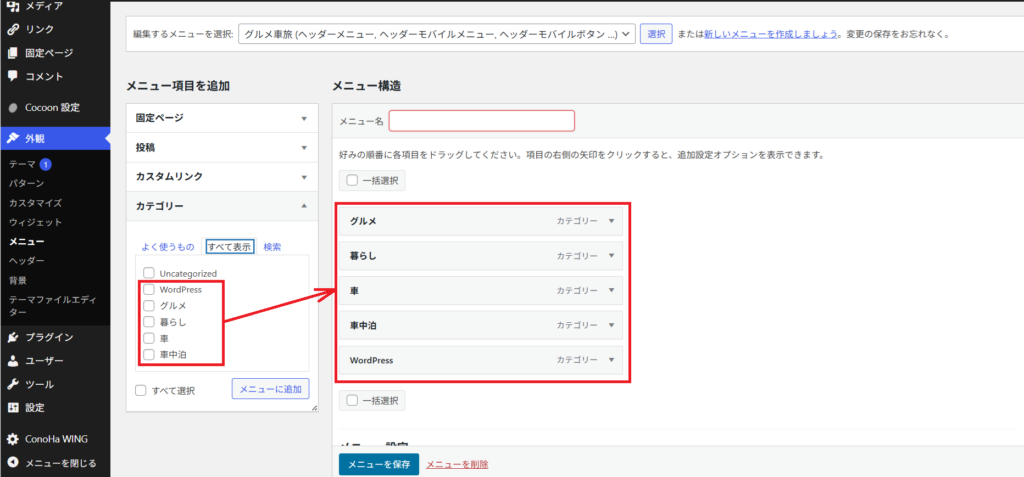
Task: Open the menu selection dropdown
Action: pyautogui.click(x=437, y=34)
